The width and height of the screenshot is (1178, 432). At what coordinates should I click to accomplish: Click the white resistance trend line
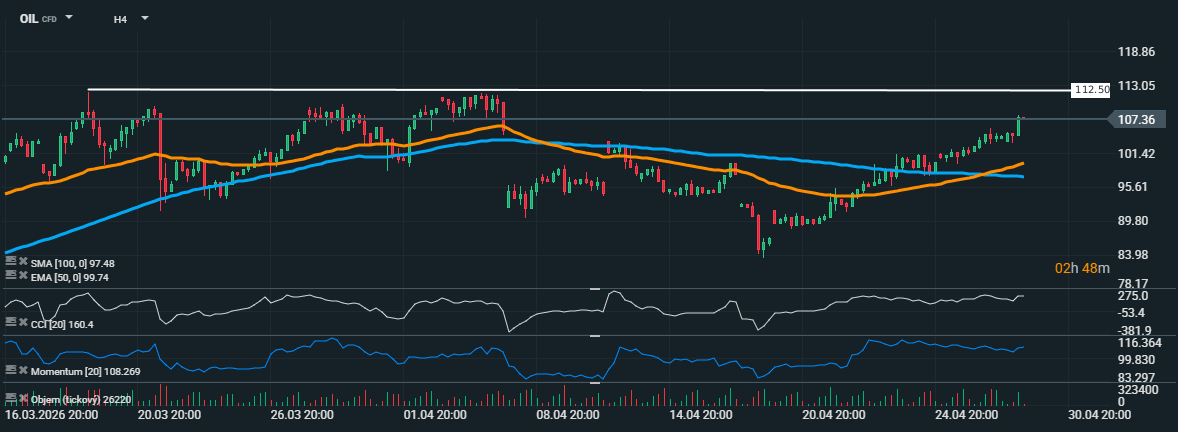pos(600,90)
